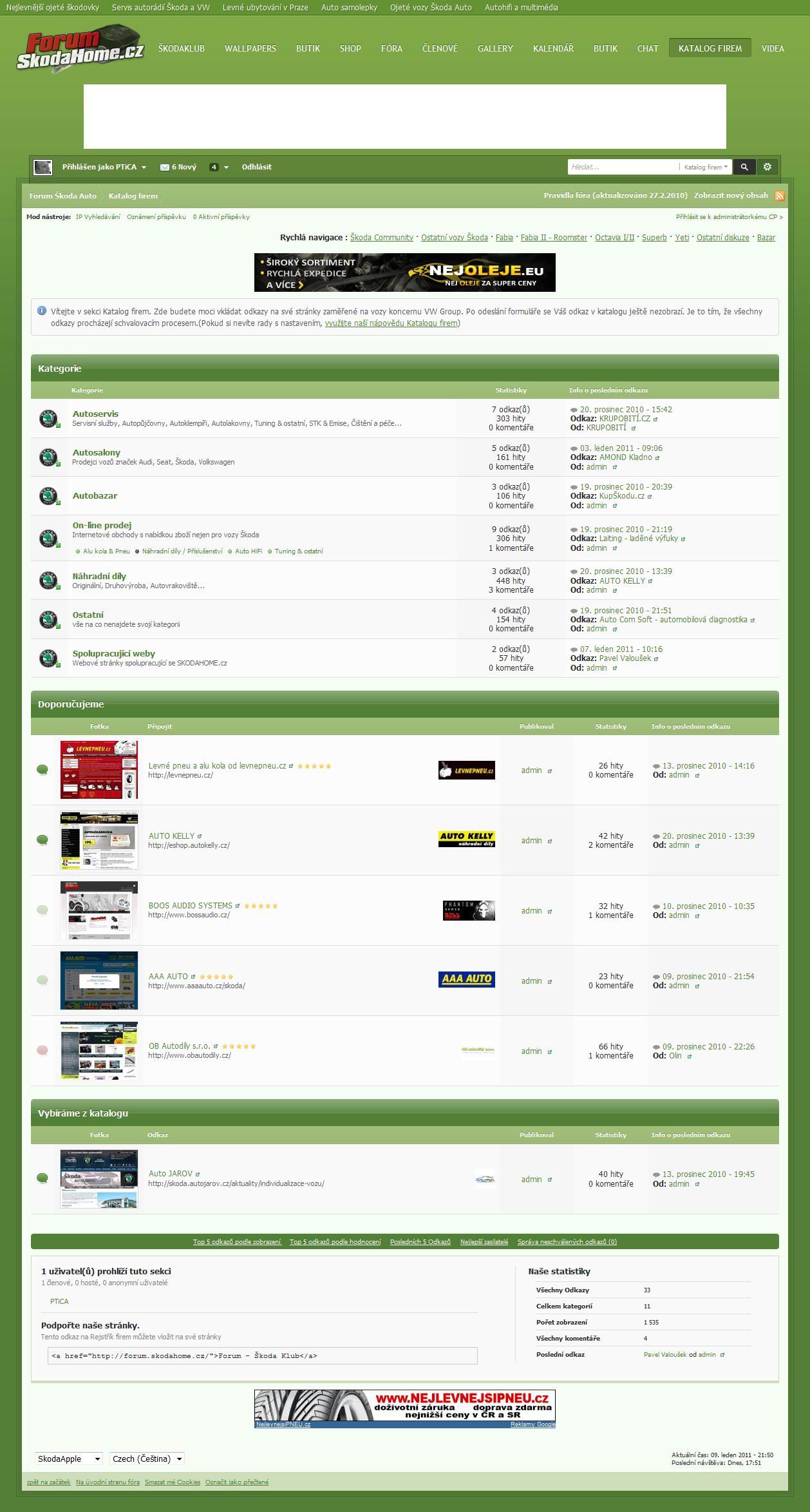Click the speech bubble icon for AUTO KELLY
Image resolution: width=810 pixels, height=1512 pixels.
pos(42,839)
